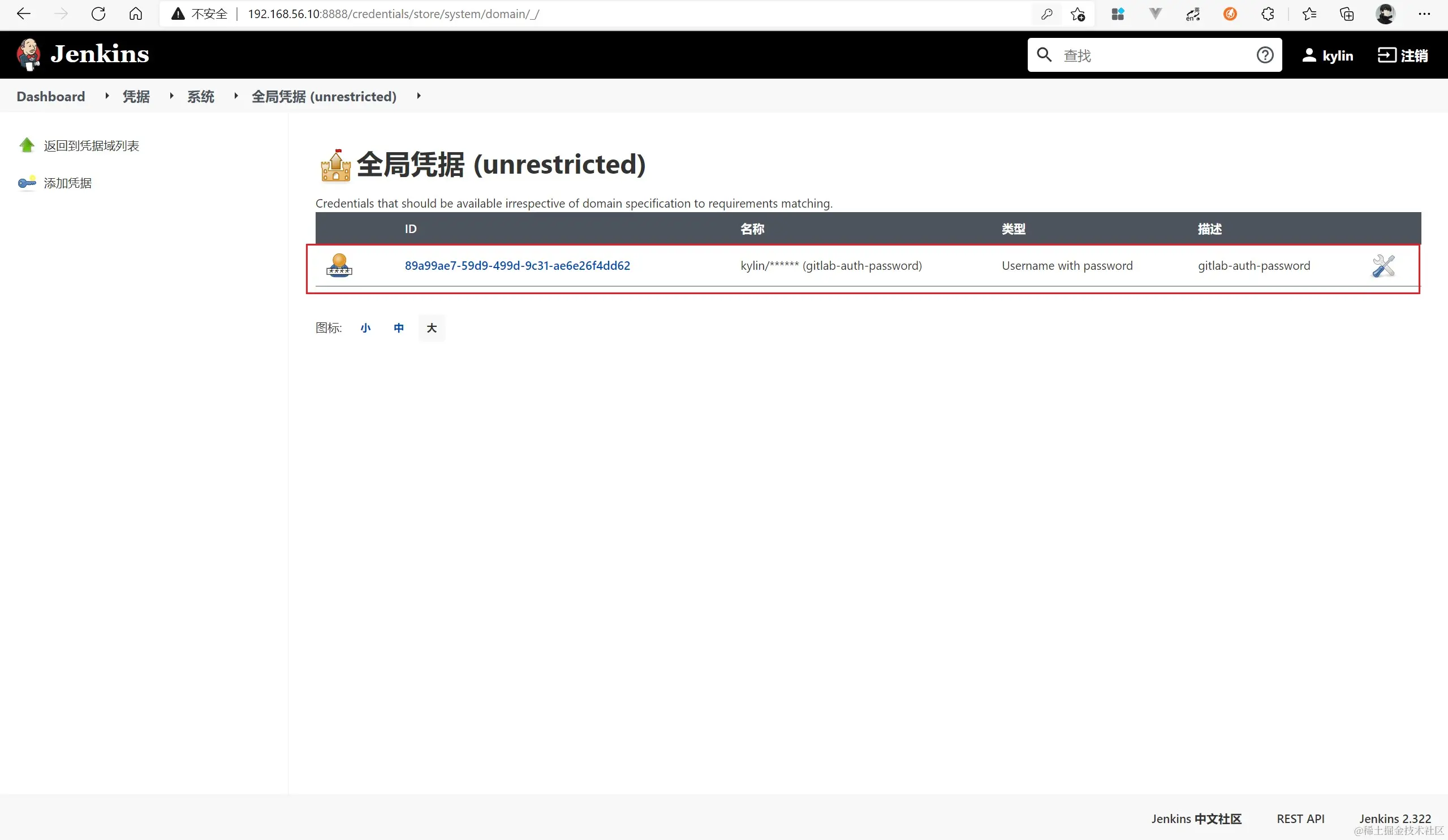Image resolution: width=1448 pixels, height=840 pixels.
Task: Go back via 返回到凭据域列表 sidebar item
Action: tap(91, 145)
